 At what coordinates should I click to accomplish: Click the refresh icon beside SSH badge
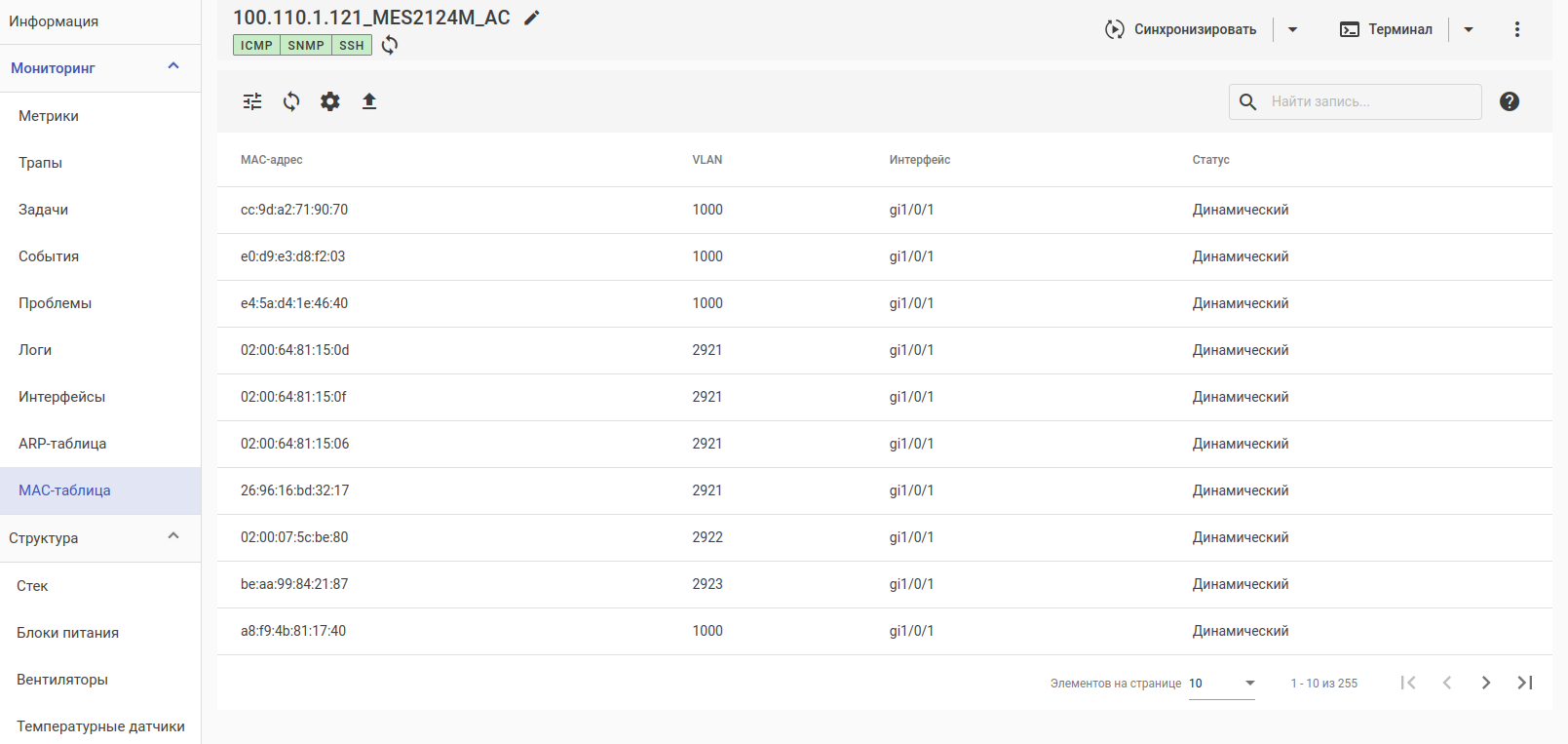(390, 45)
